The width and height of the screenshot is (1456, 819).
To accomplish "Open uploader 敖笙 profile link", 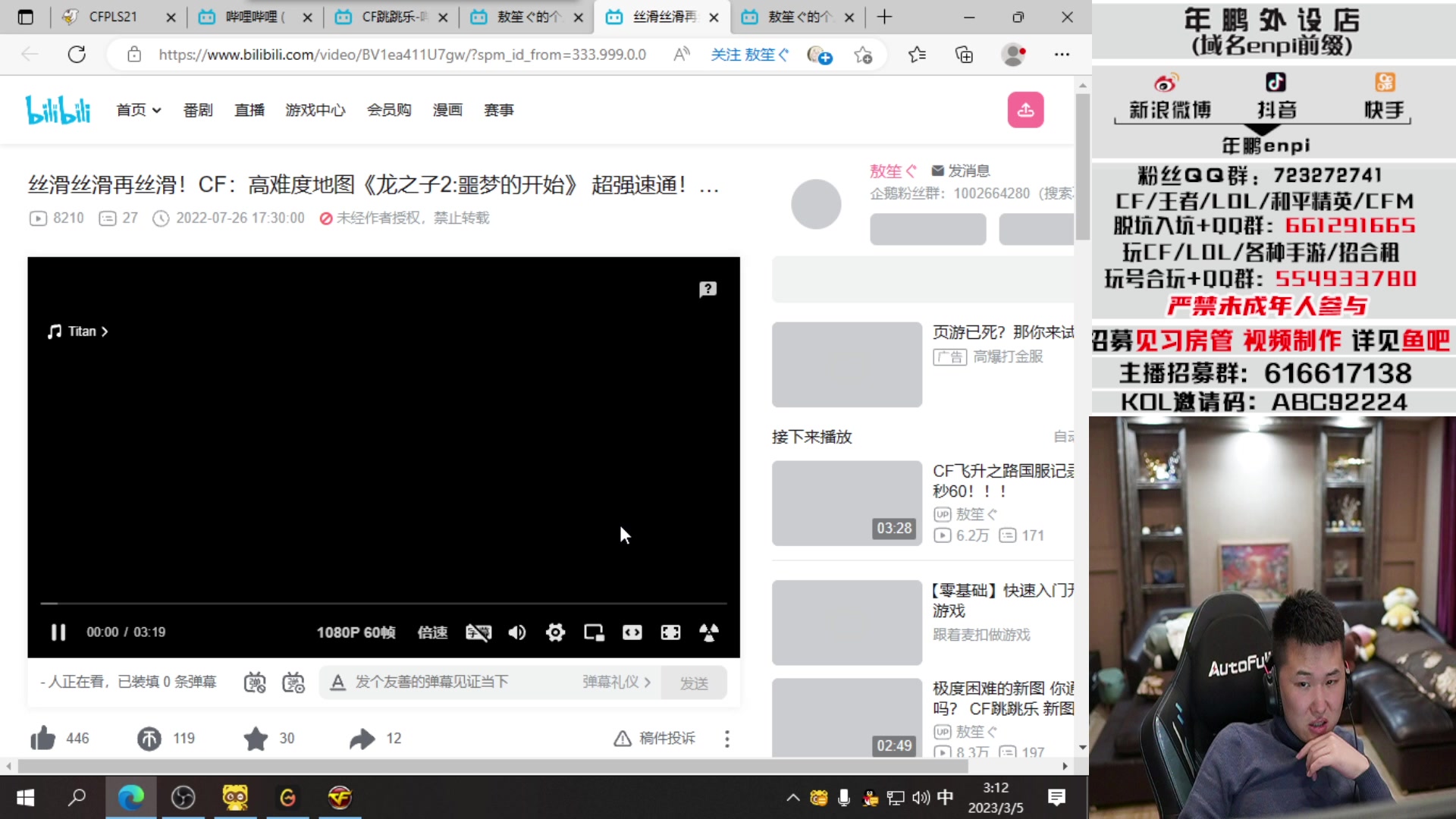I will [893, 171].
